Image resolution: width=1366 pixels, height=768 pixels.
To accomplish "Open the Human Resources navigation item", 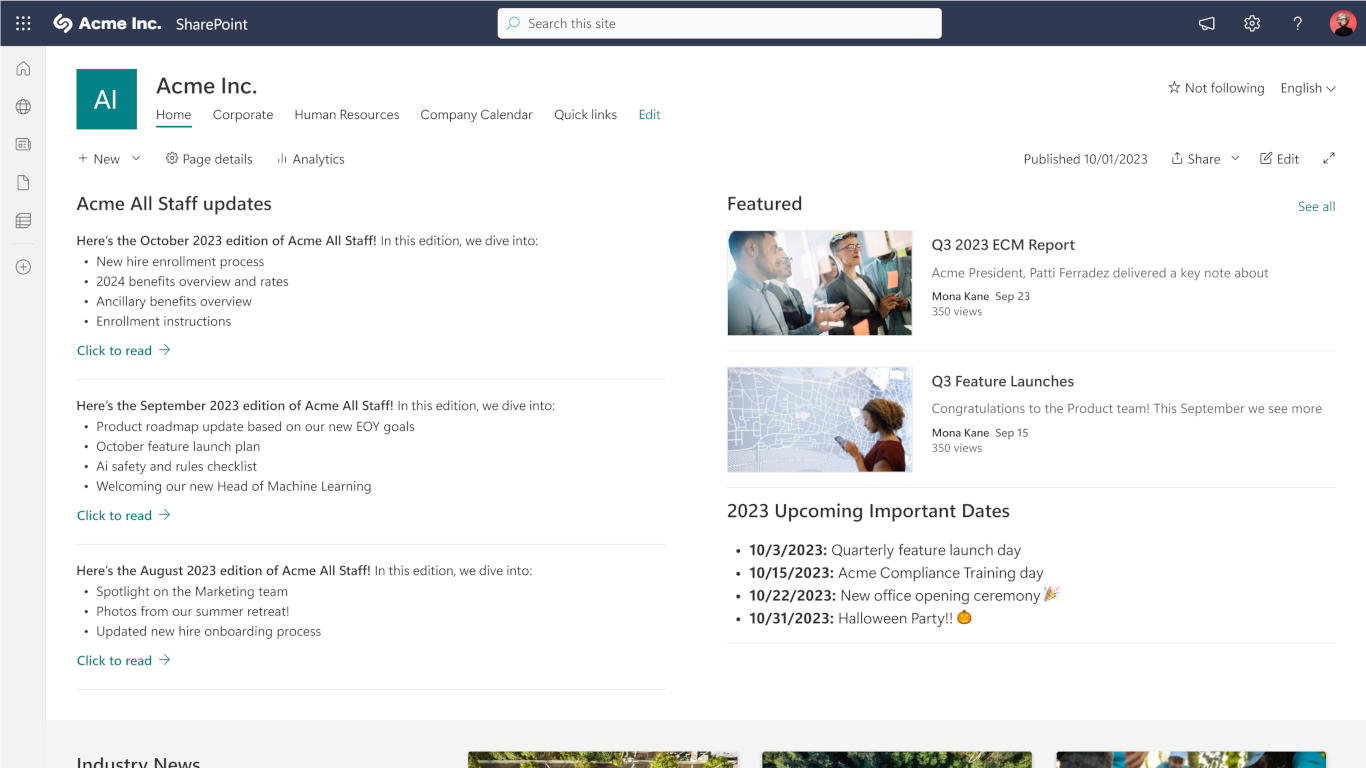I will coord(347,115).
